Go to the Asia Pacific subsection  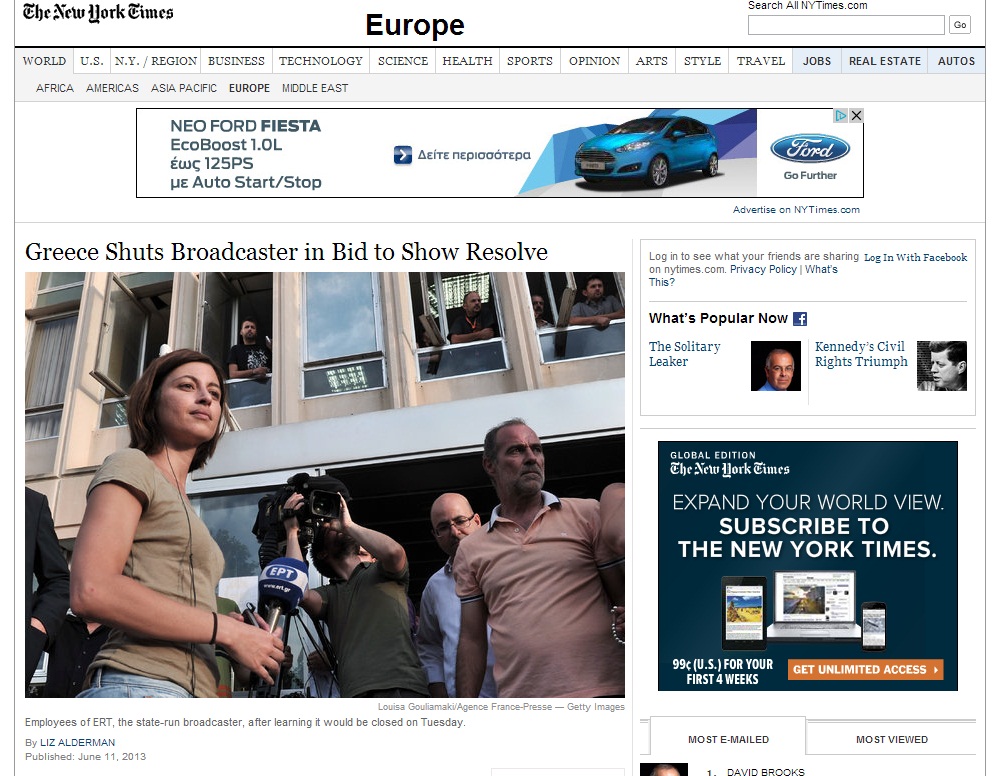(184, 88)
